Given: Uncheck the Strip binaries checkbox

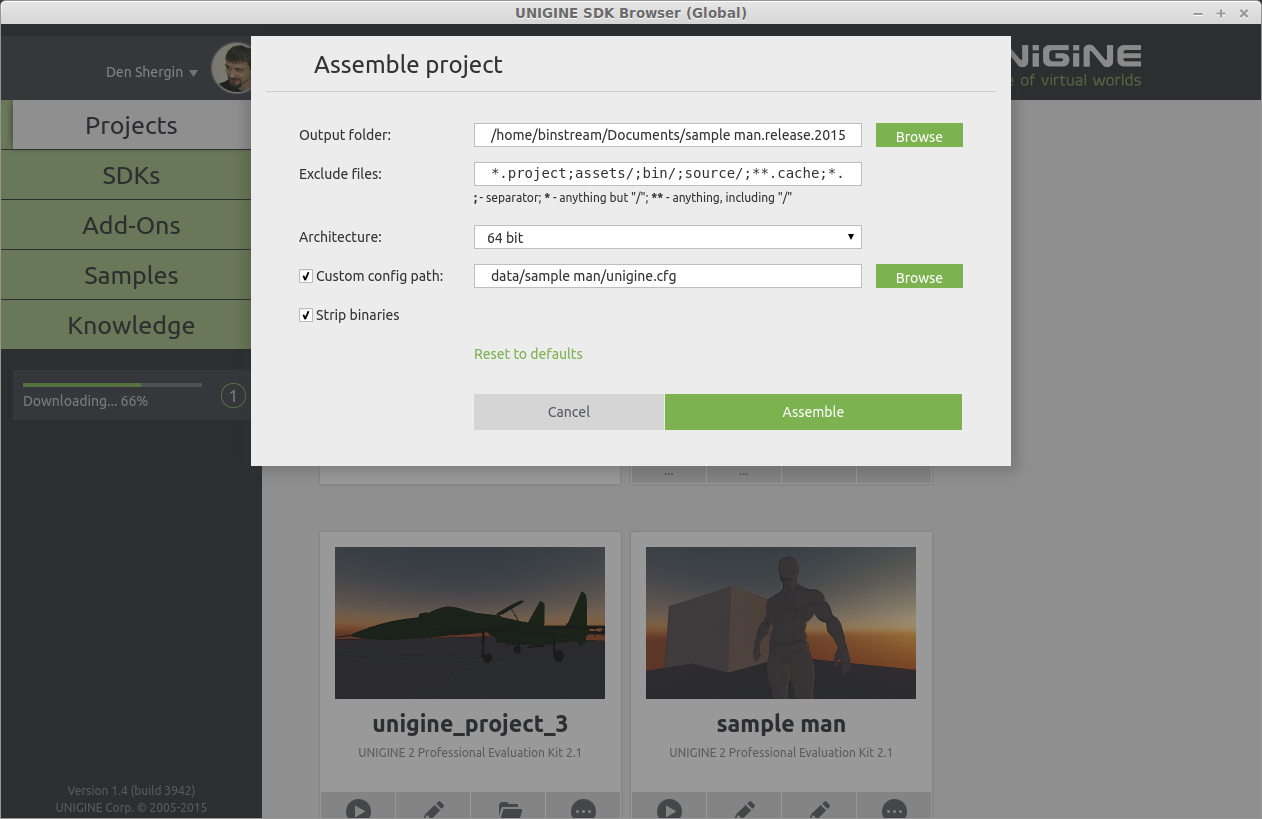Looking at the screenshot, I should [306, 315].
